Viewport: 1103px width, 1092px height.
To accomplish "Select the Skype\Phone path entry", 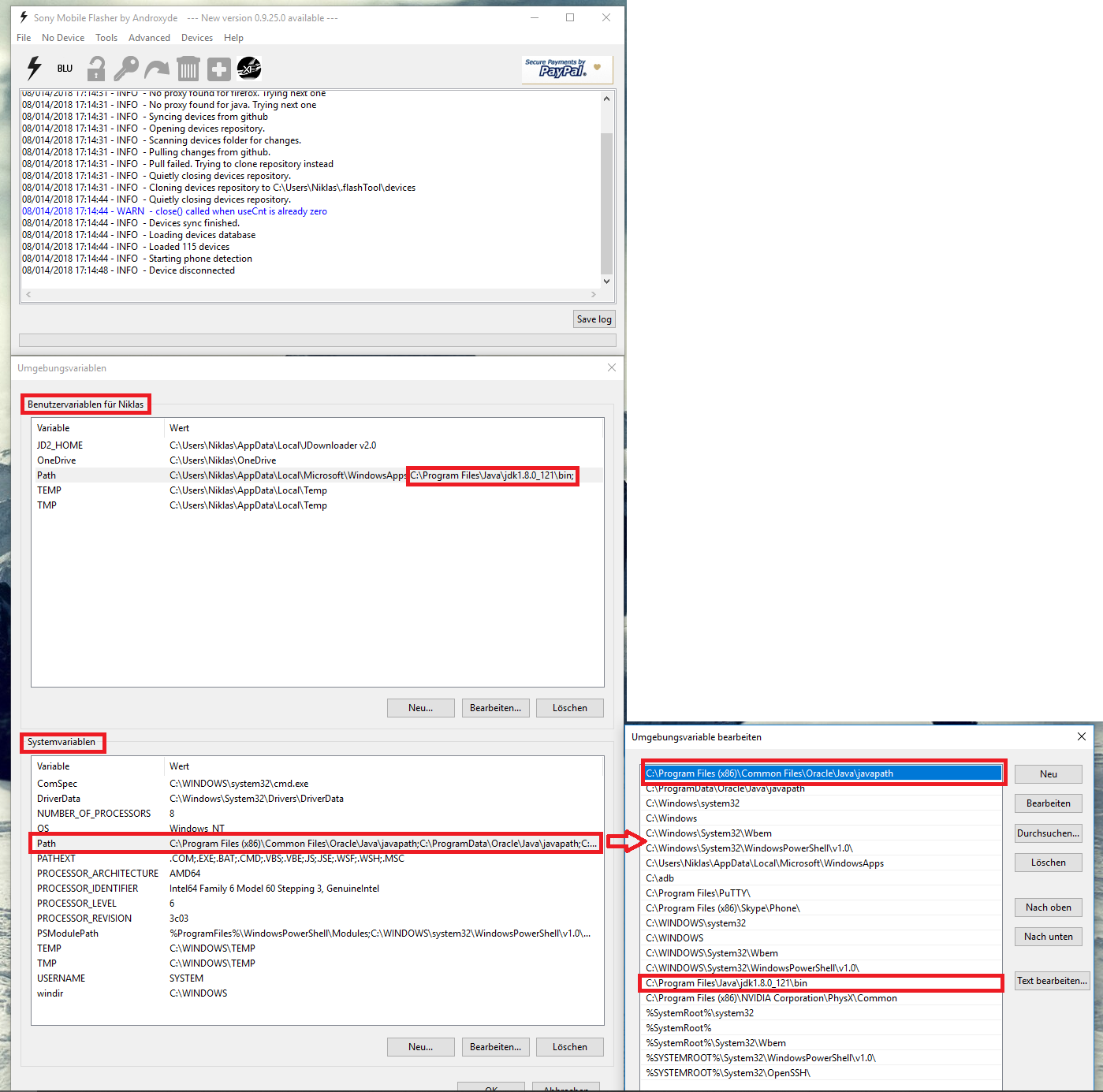I will (x=821, y=908).
